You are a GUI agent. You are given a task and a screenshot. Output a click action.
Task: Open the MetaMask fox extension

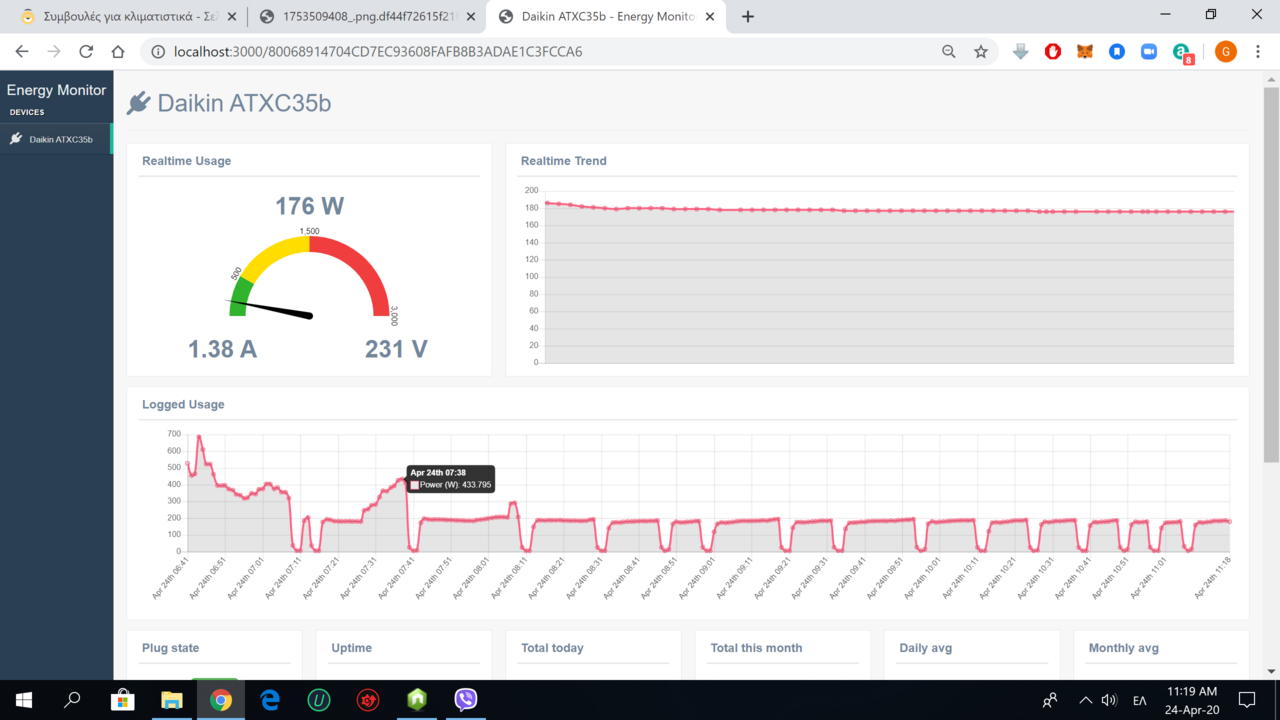pos(1085,52)
